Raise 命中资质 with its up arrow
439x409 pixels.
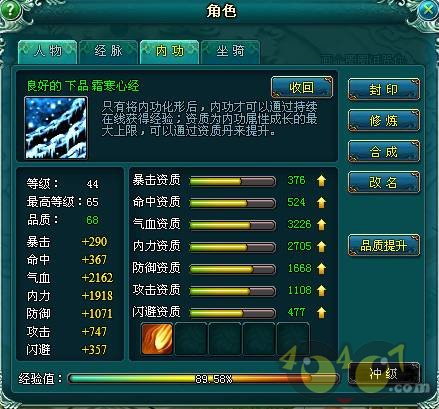pos(321,203)
